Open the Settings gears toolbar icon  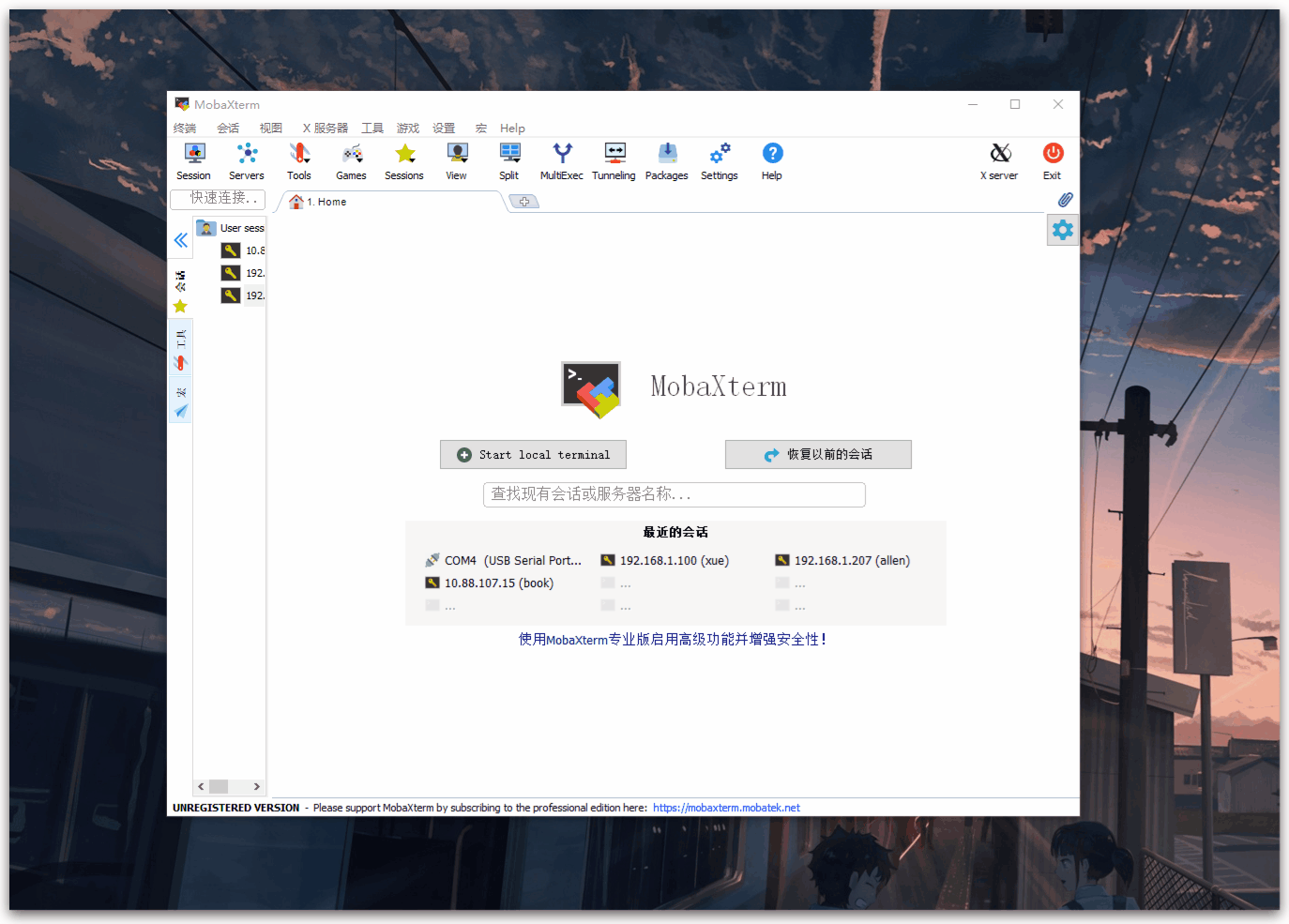[x=720, y=160]
